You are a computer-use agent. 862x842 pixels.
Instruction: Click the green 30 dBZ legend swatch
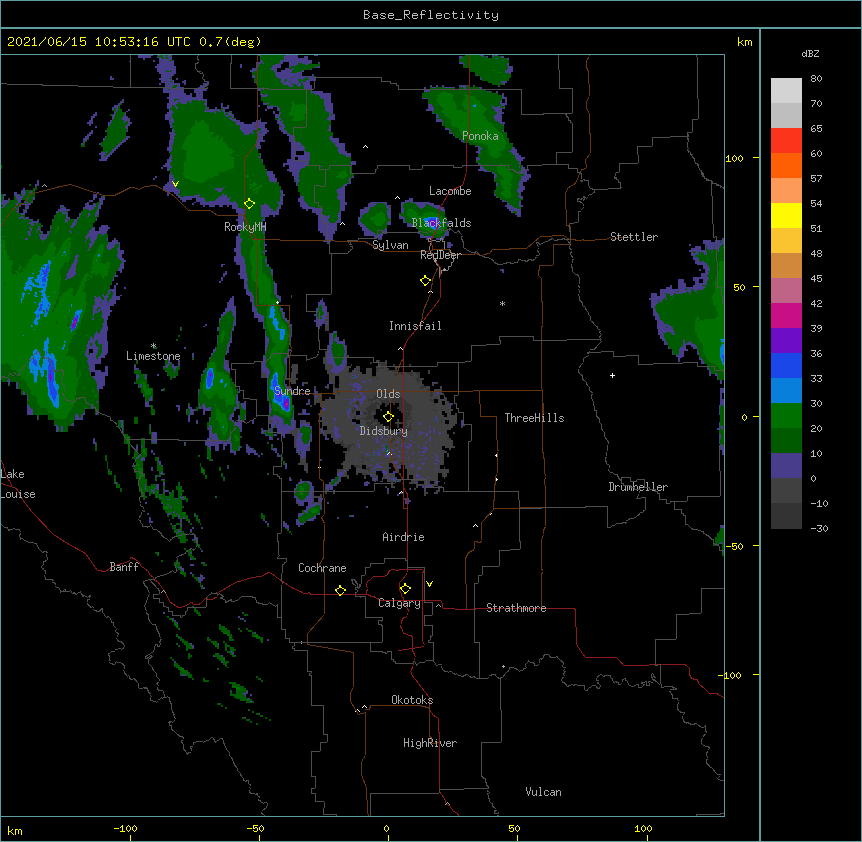[x=786, y=416]
